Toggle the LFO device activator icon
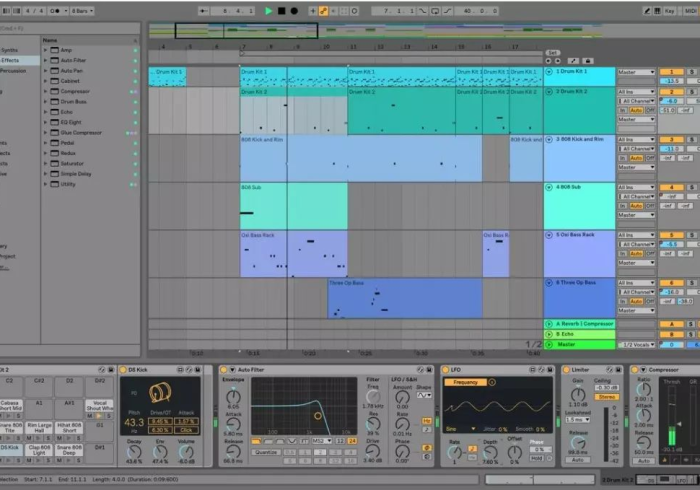The image size is (700, 490). click(x=446, y=370)
